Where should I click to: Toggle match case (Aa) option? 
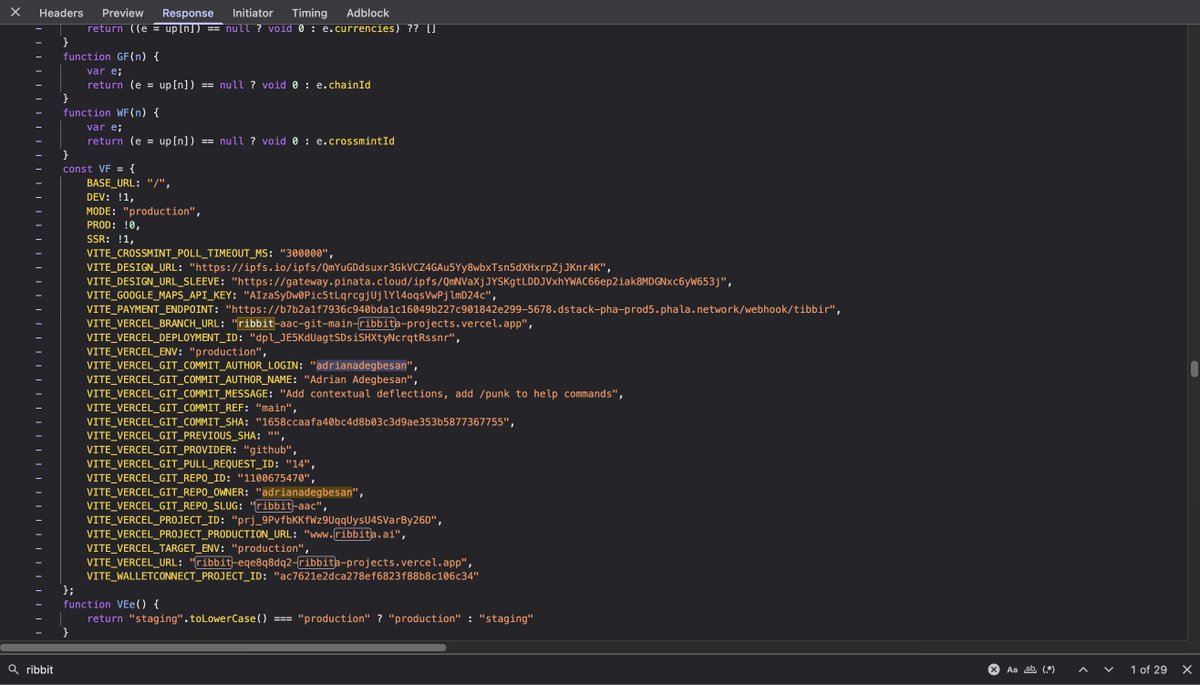tap(1012, 669)
